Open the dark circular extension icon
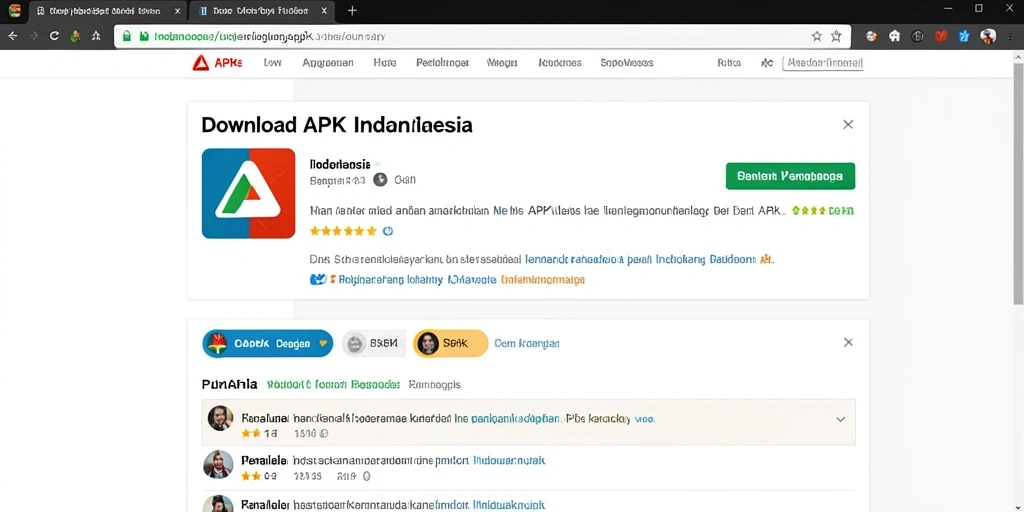Image resolution: width=1024 pixels, height=512 pixels. point(918,37)
